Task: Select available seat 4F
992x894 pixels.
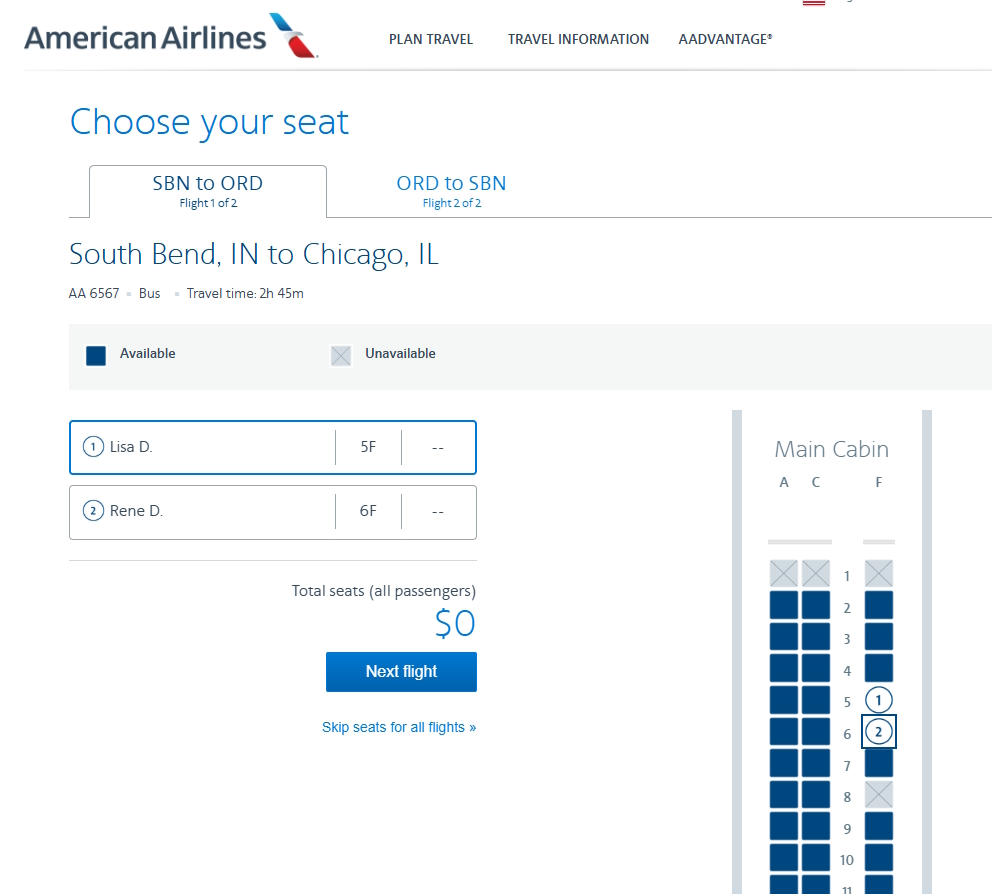Action: 879,669
